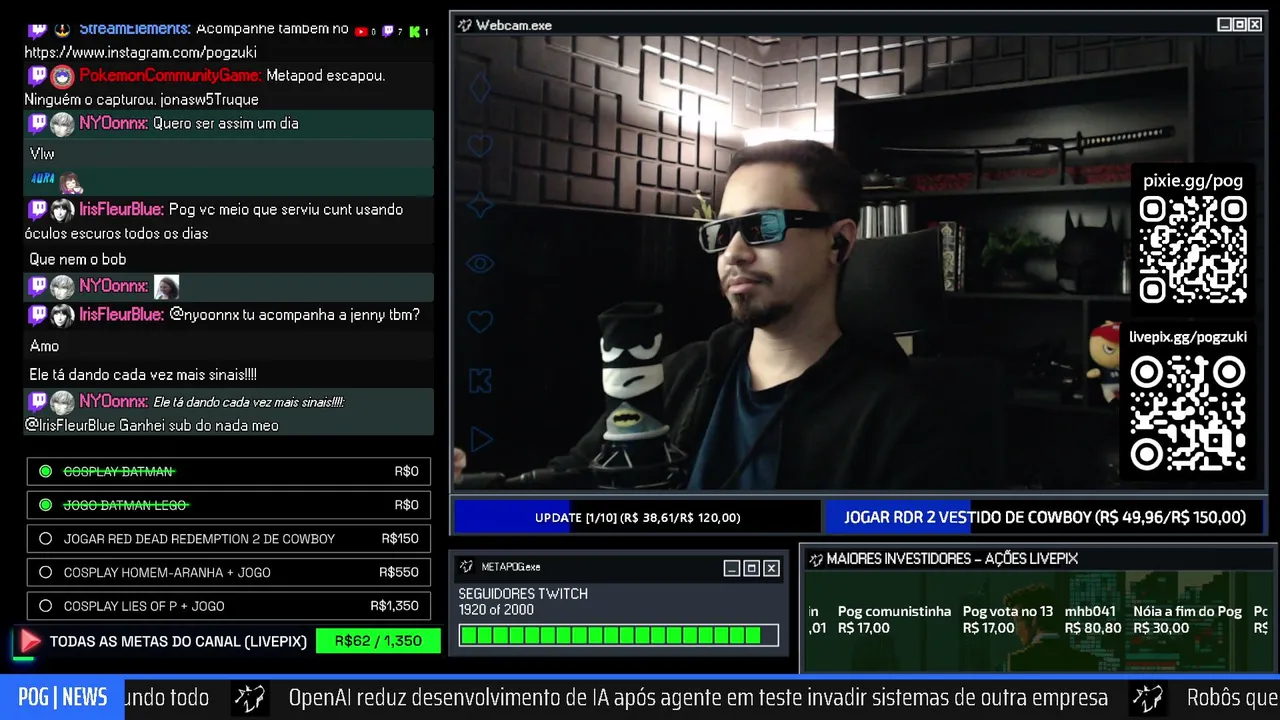This screenshot has height=720, width=1280.
Task: Click the AURA emote in chat
Action: pos(42,180)
